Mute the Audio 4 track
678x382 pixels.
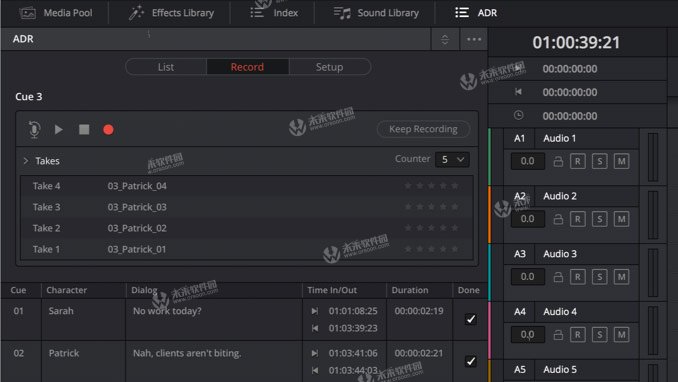(621, 335)
